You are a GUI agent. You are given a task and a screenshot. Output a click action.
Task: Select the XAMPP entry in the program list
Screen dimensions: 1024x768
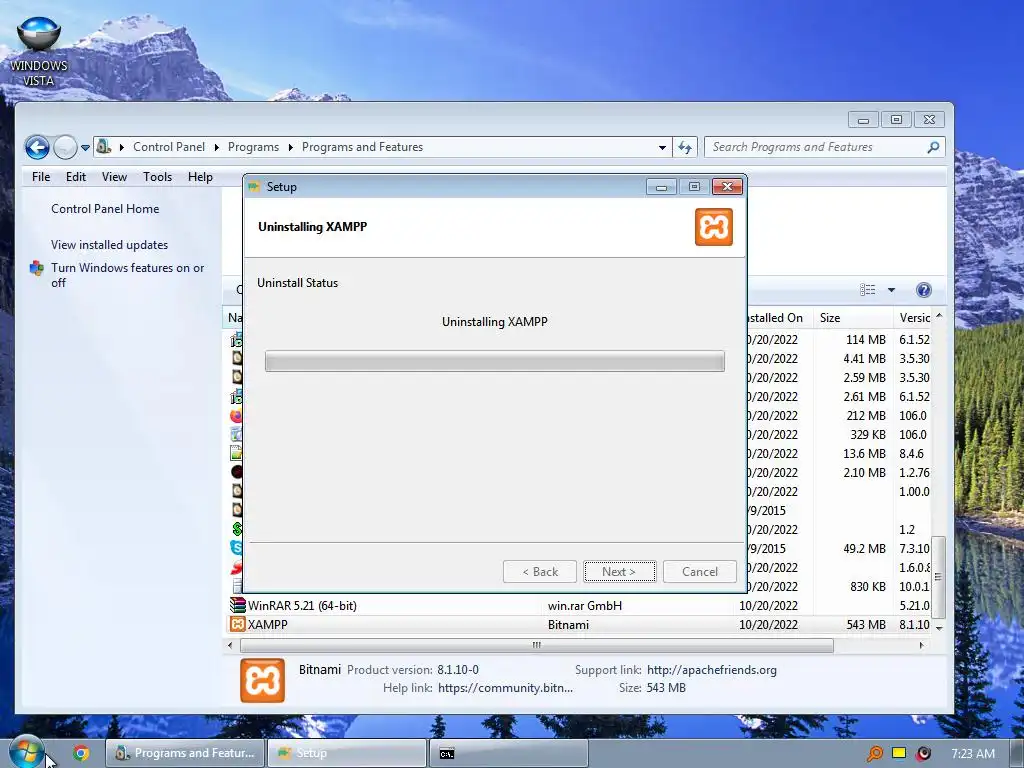point(579,625)
